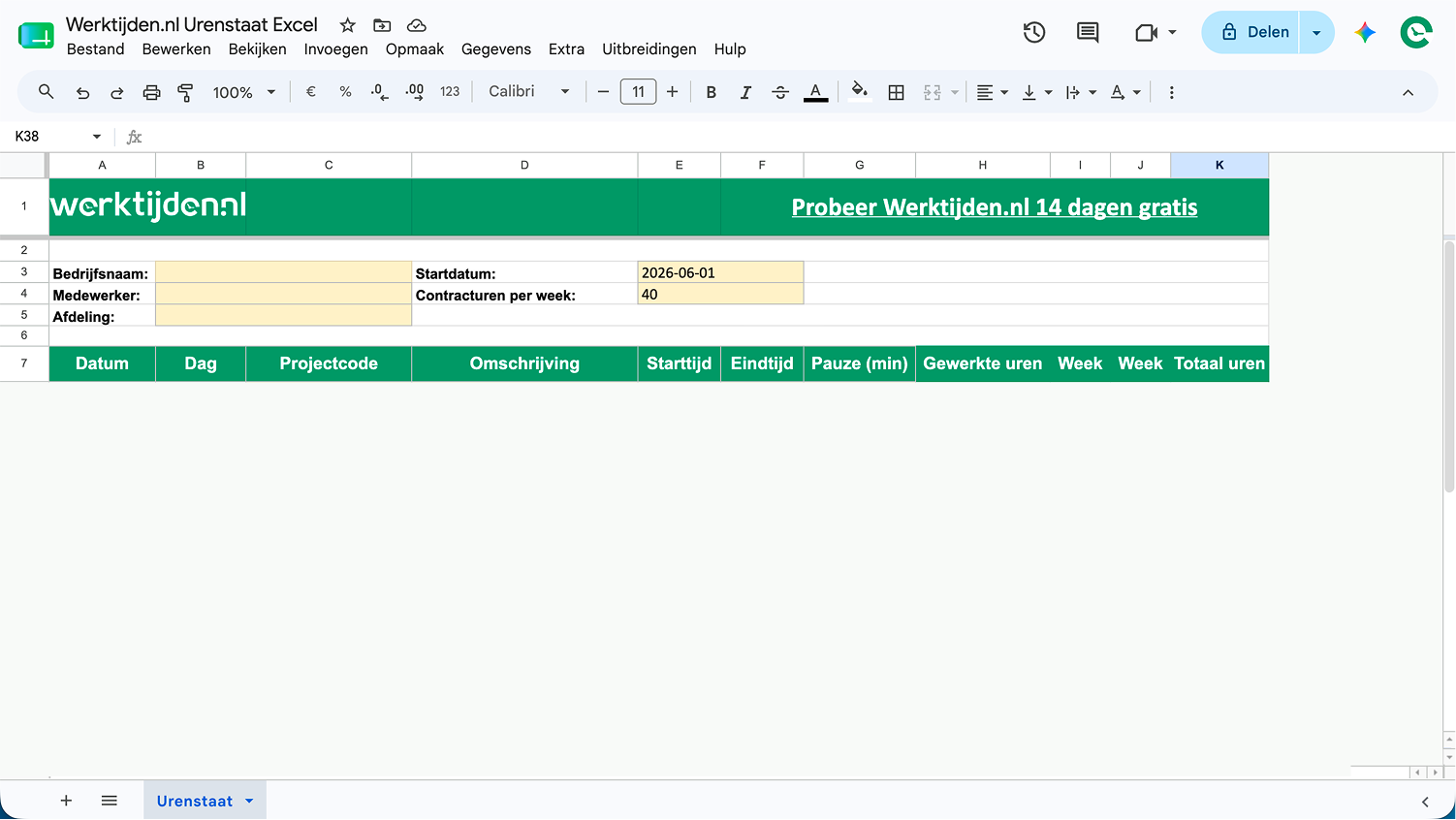This screenshot has width=1456, height=820.
Task: Open more number formats 123
Action: [x=450, y=92]
